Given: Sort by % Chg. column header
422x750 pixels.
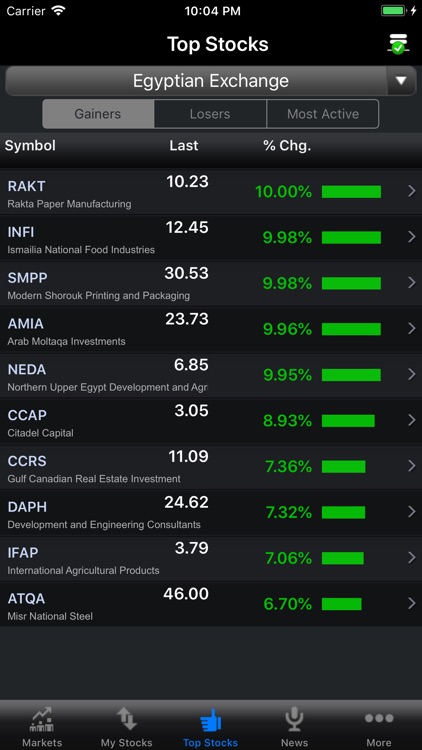Looking at the screenshot, I should tap(287, 145).
